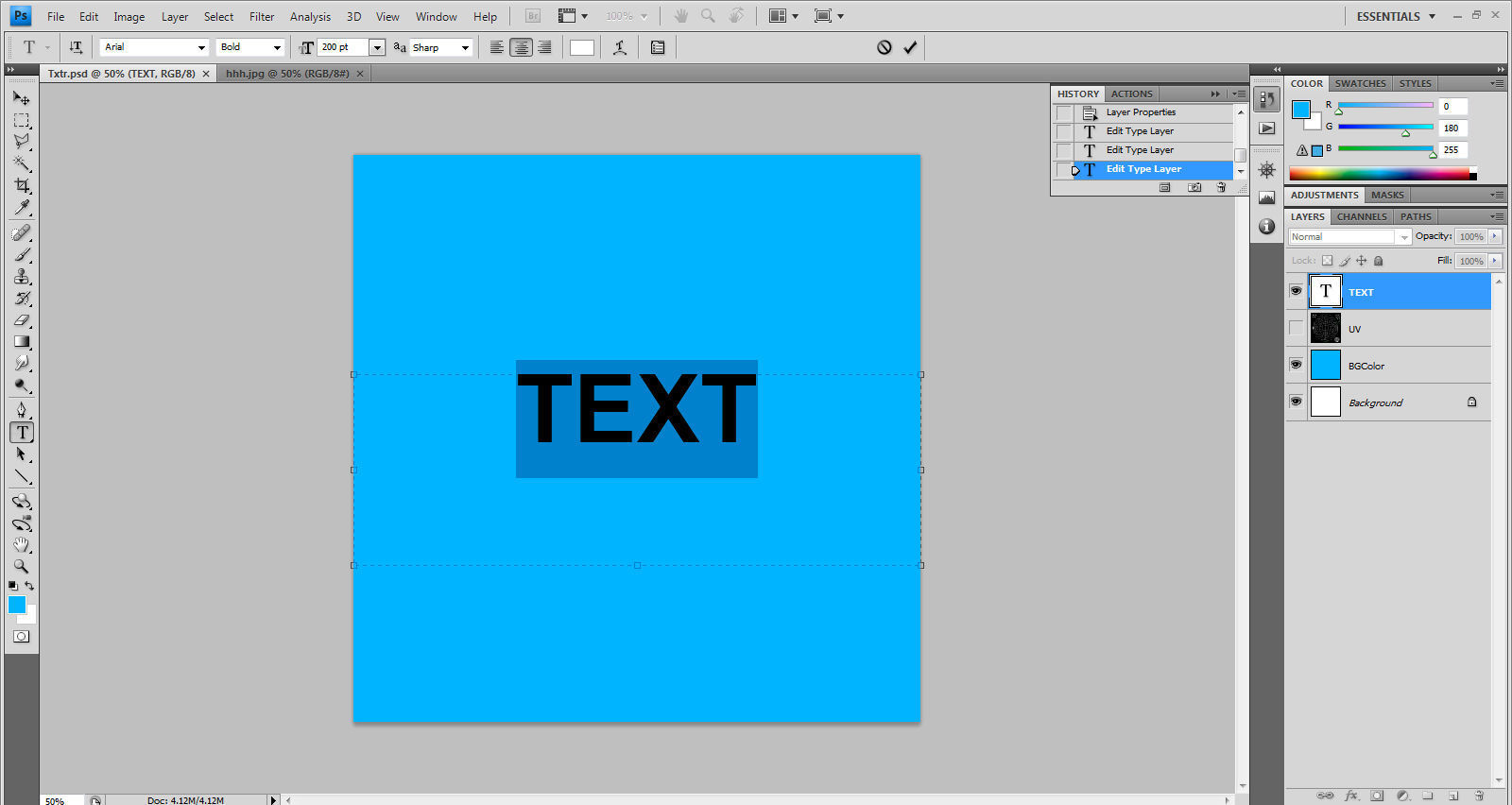The height and width of the screenshot is (805, 1512).
Task: Hide the Background layer
Action: (1296, 402)
